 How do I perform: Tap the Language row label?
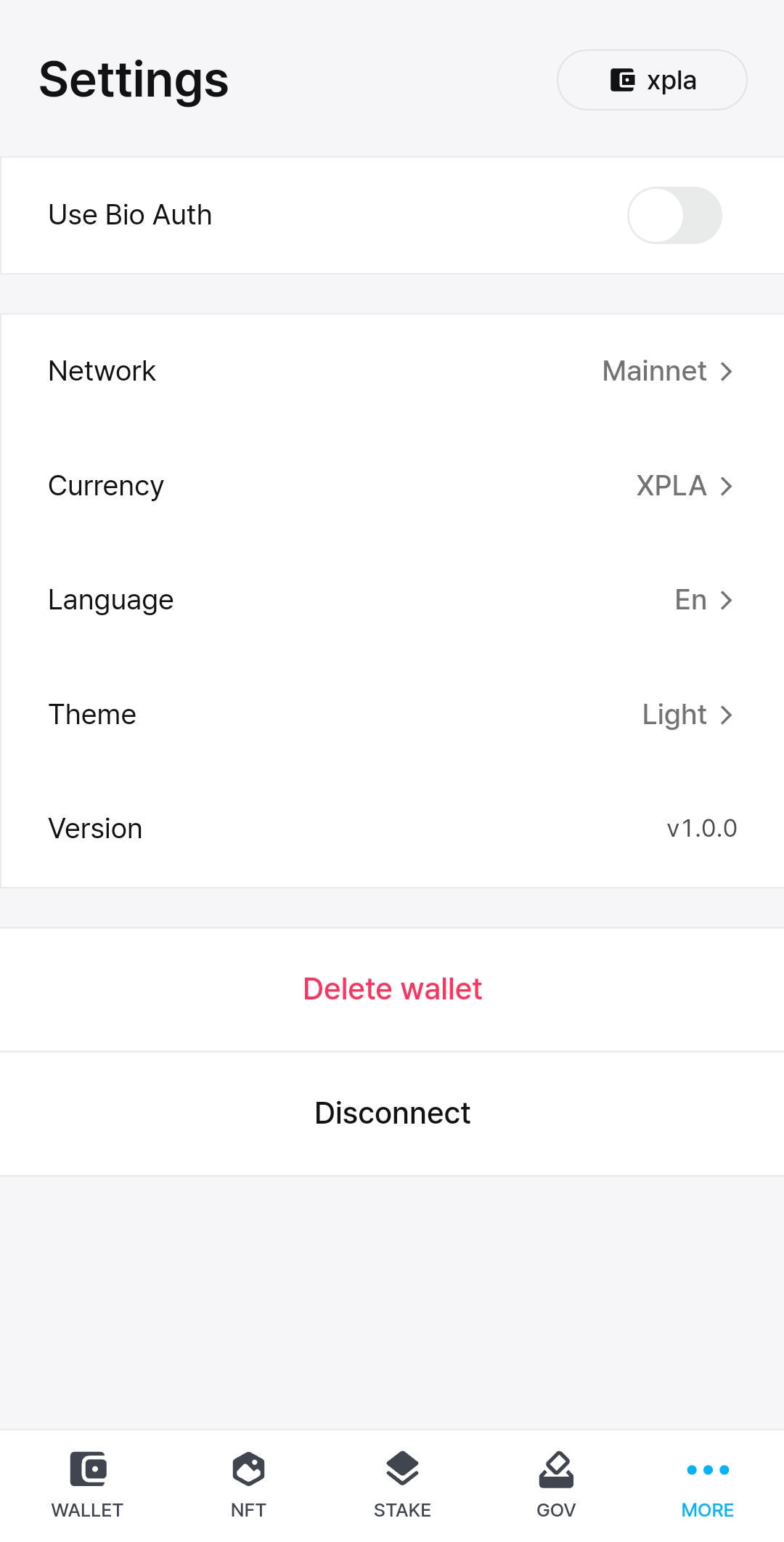[x=111, y=600]
